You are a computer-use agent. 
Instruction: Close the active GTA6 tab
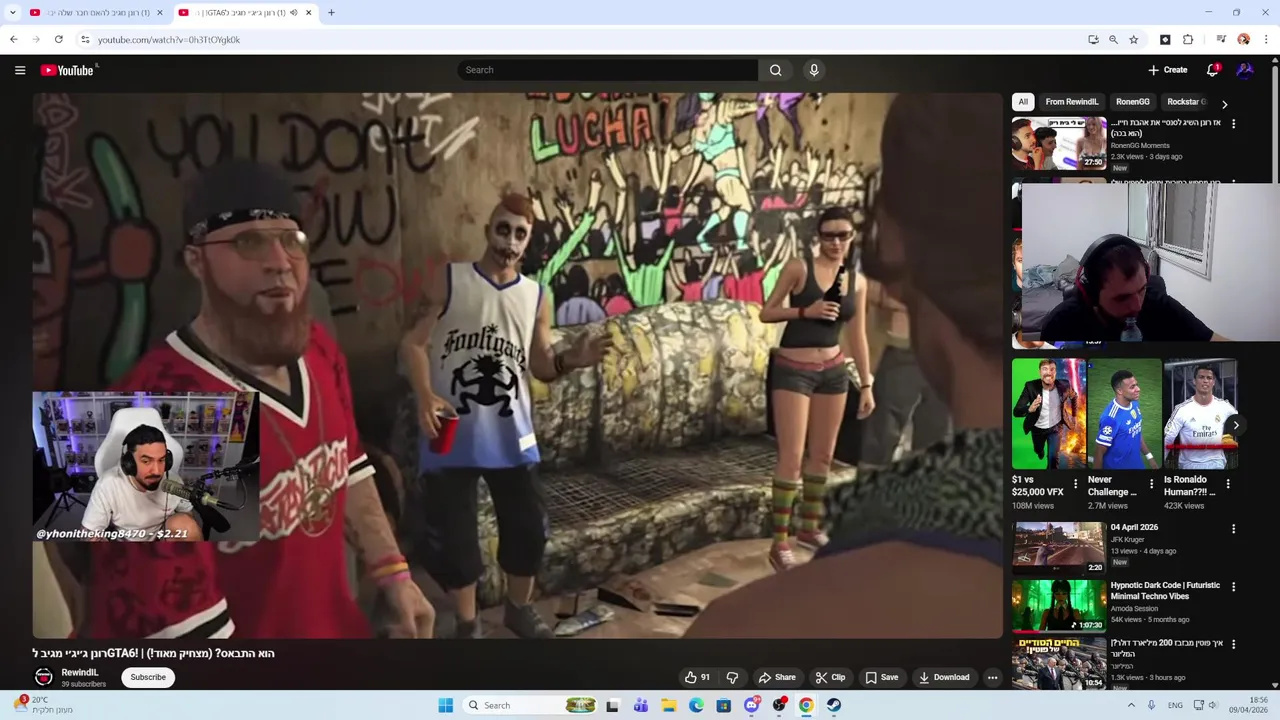click(308, 13)
